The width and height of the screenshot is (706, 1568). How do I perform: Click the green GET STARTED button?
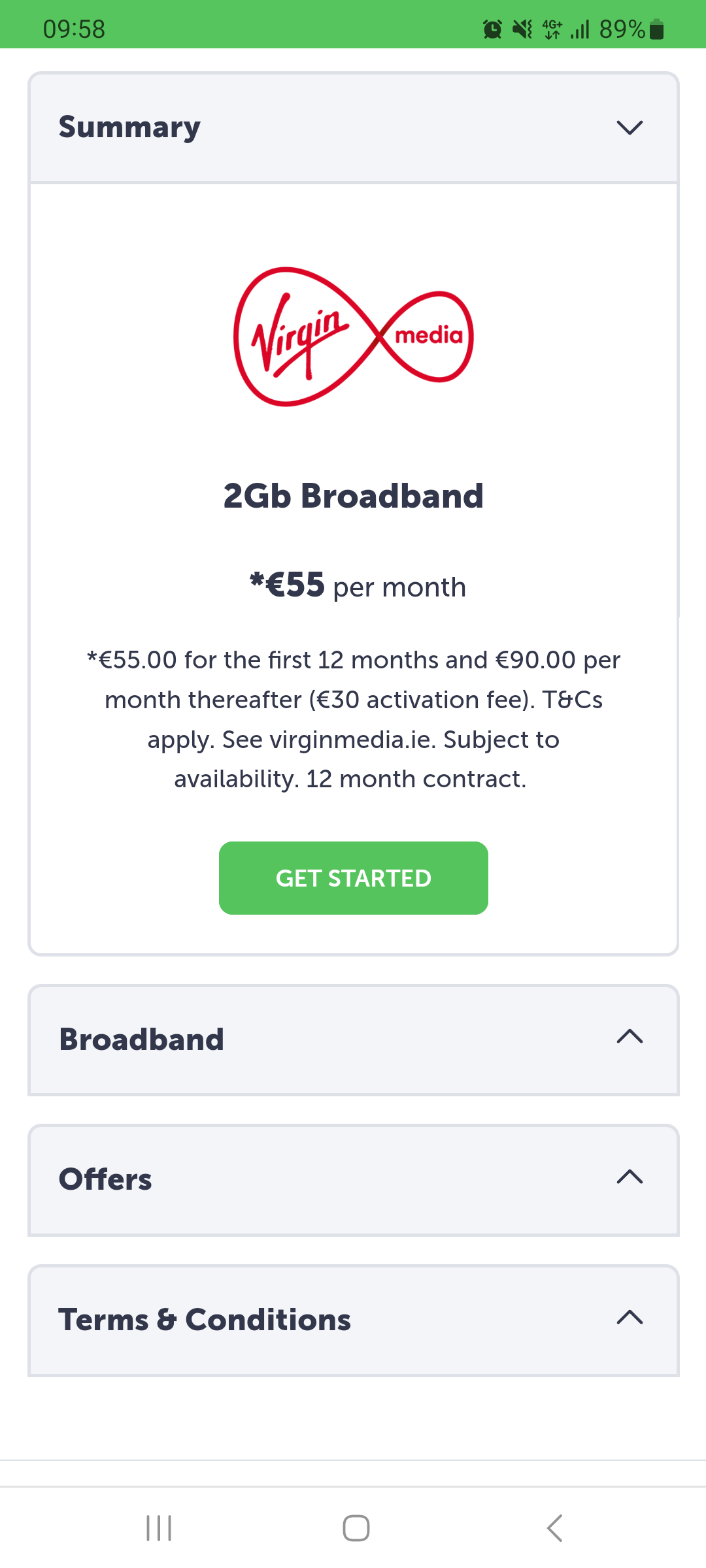(x=354, y=878)
